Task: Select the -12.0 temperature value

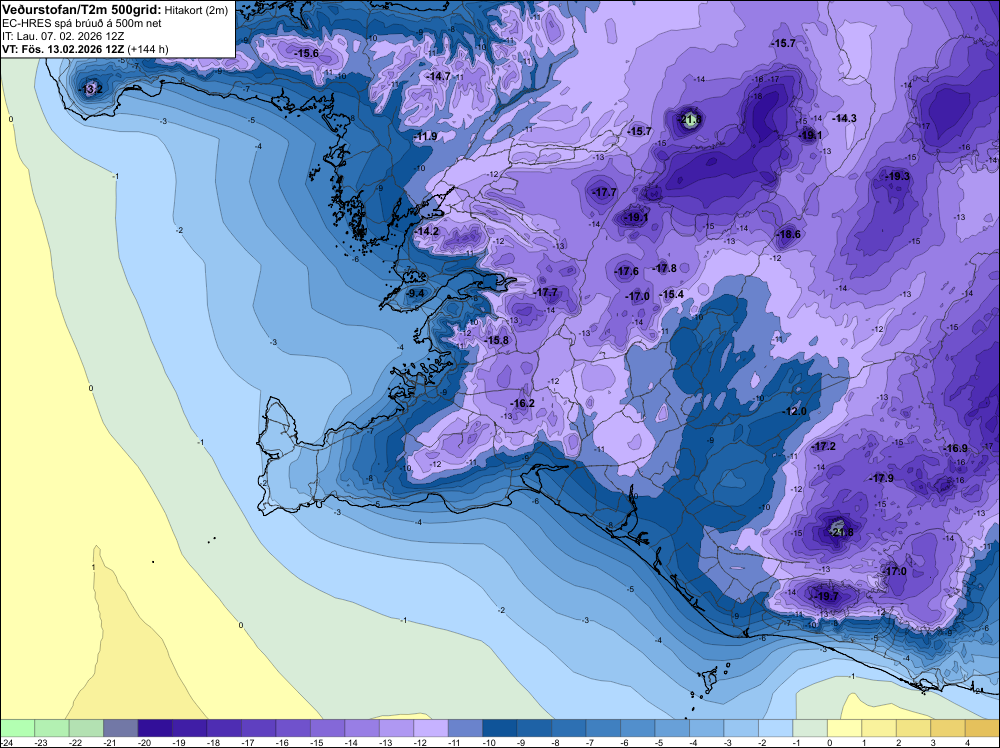Action: click(795, 412)
